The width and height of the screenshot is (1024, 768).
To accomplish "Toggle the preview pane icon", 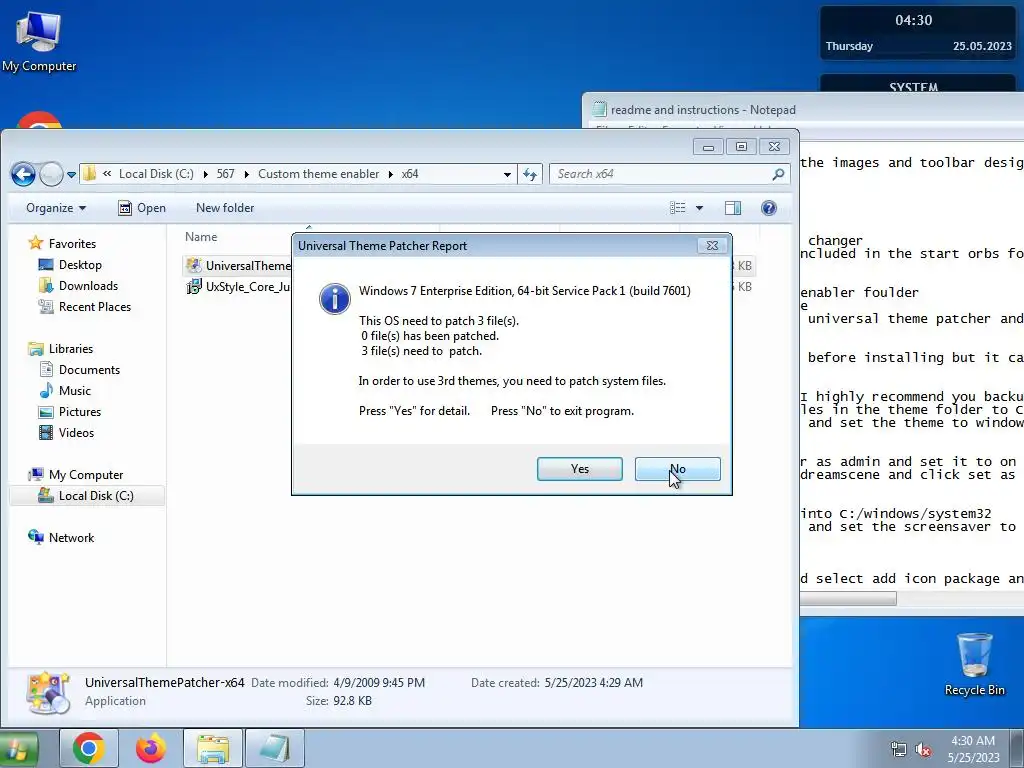I will pyautogui.click(x=733, y=208).
